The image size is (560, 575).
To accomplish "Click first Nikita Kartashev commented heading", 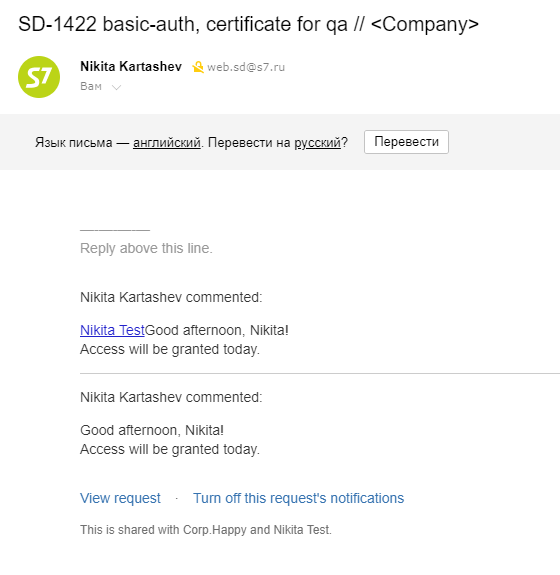I will pyautogui.click(x=171, y=297).
